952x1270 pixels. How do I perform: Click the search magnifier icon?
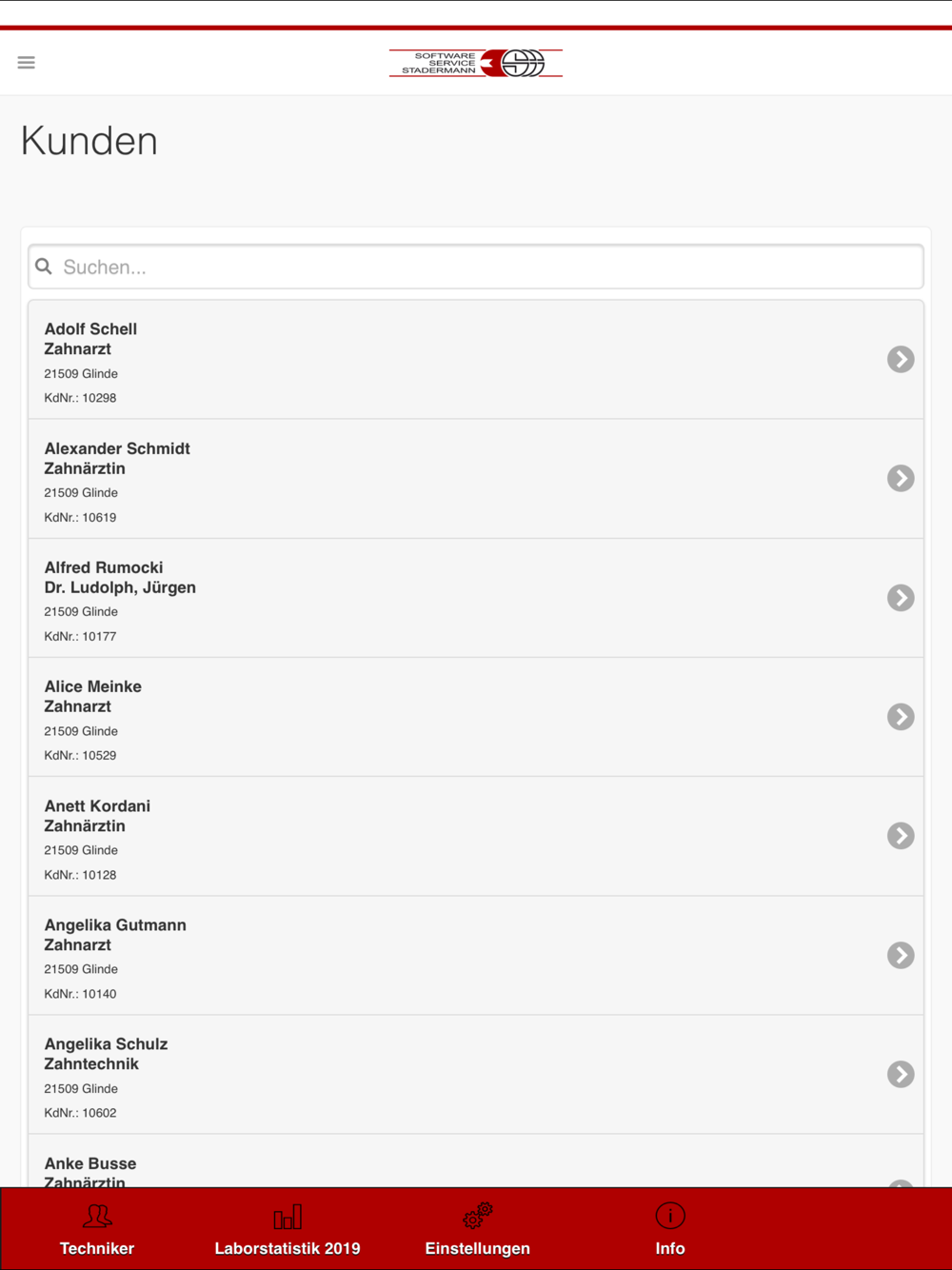44,267
